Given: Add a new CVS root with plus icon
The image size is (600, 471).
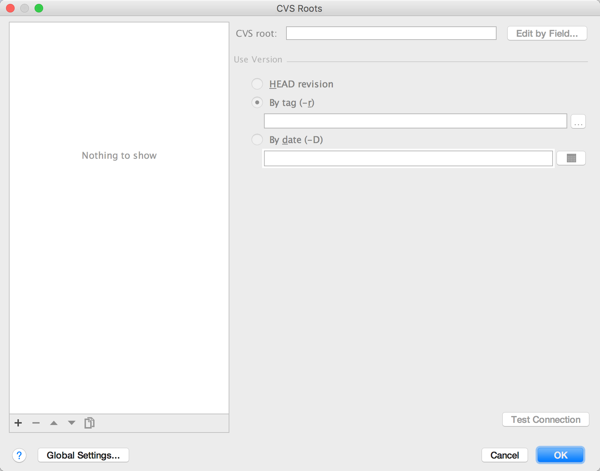Looking at the screenshot, I should tap(18, 423).
